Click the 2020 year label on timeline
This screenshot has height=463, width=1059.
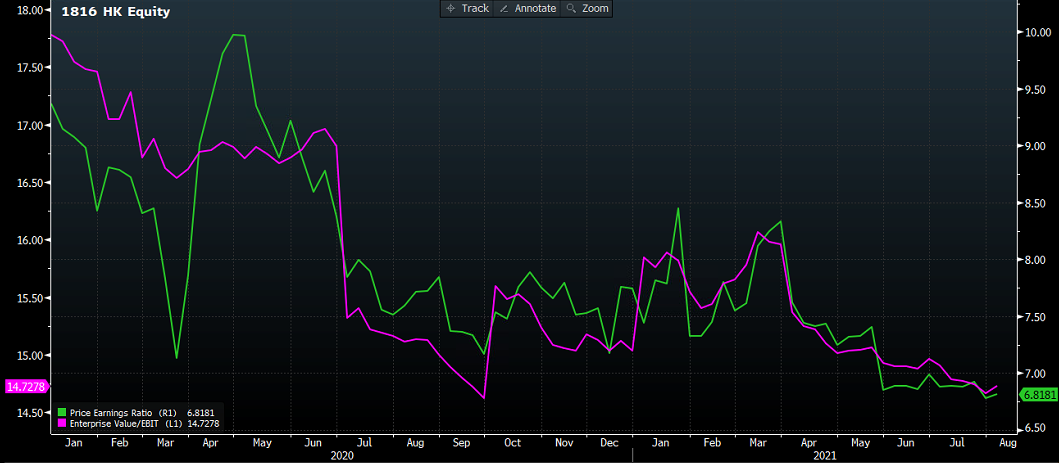click(341, 455)
